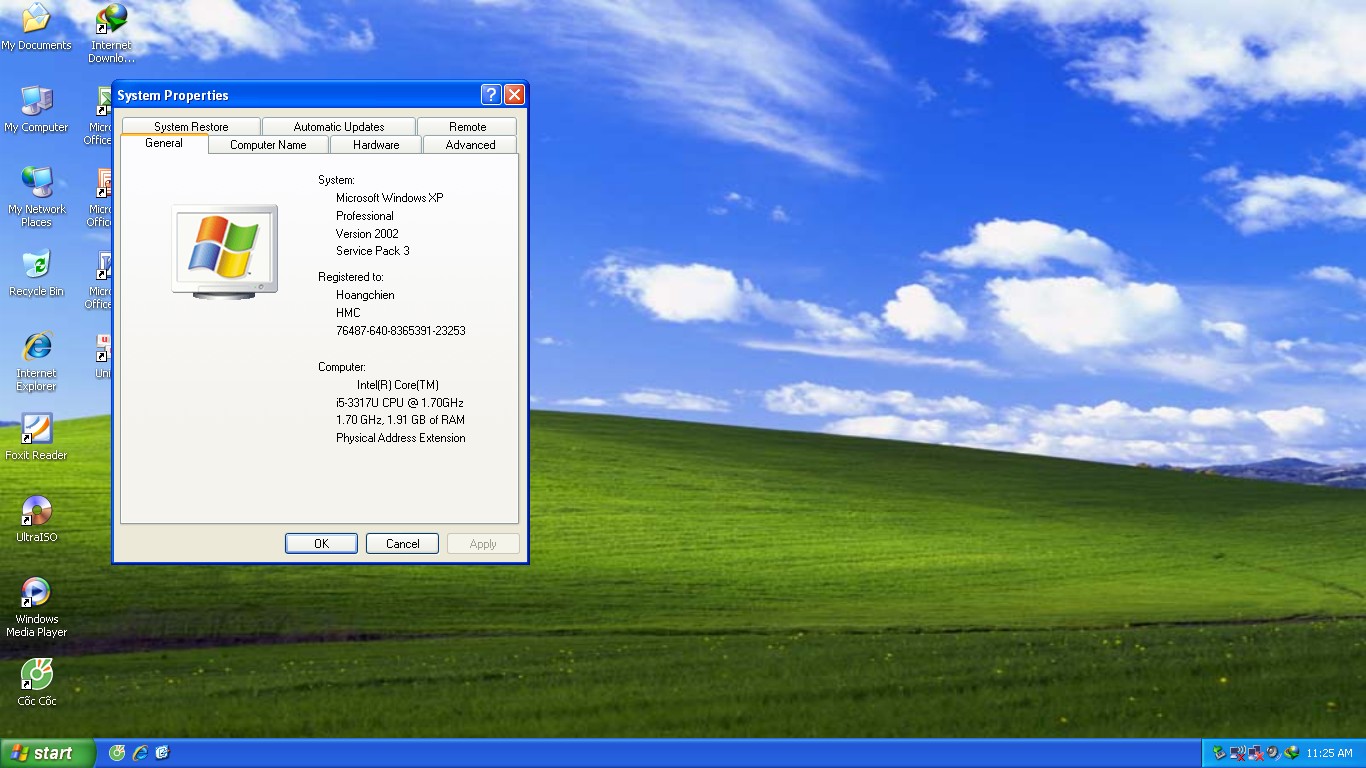This screenshot has width=1366, height=768.
Task: Select My Network Places desktop icon
Action: coord(36,197)
